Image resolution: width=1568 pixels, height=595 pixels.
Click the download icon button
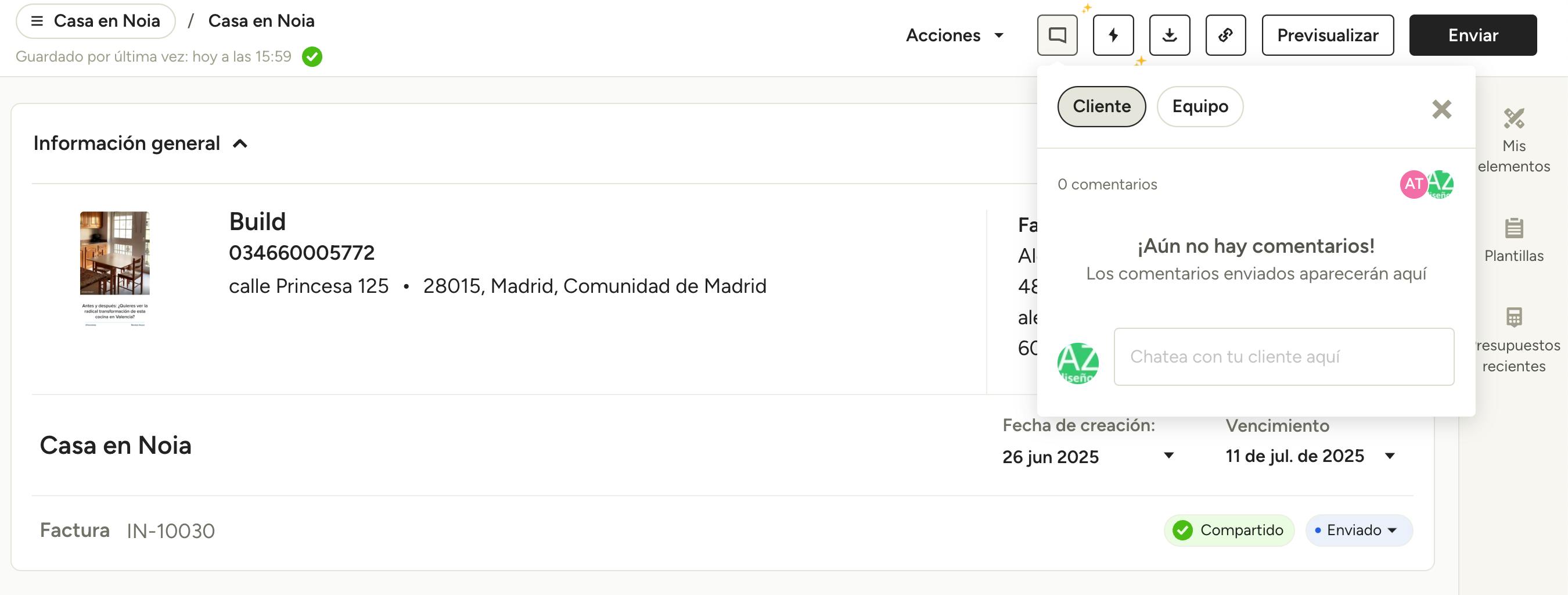[x=1169, y=35]
